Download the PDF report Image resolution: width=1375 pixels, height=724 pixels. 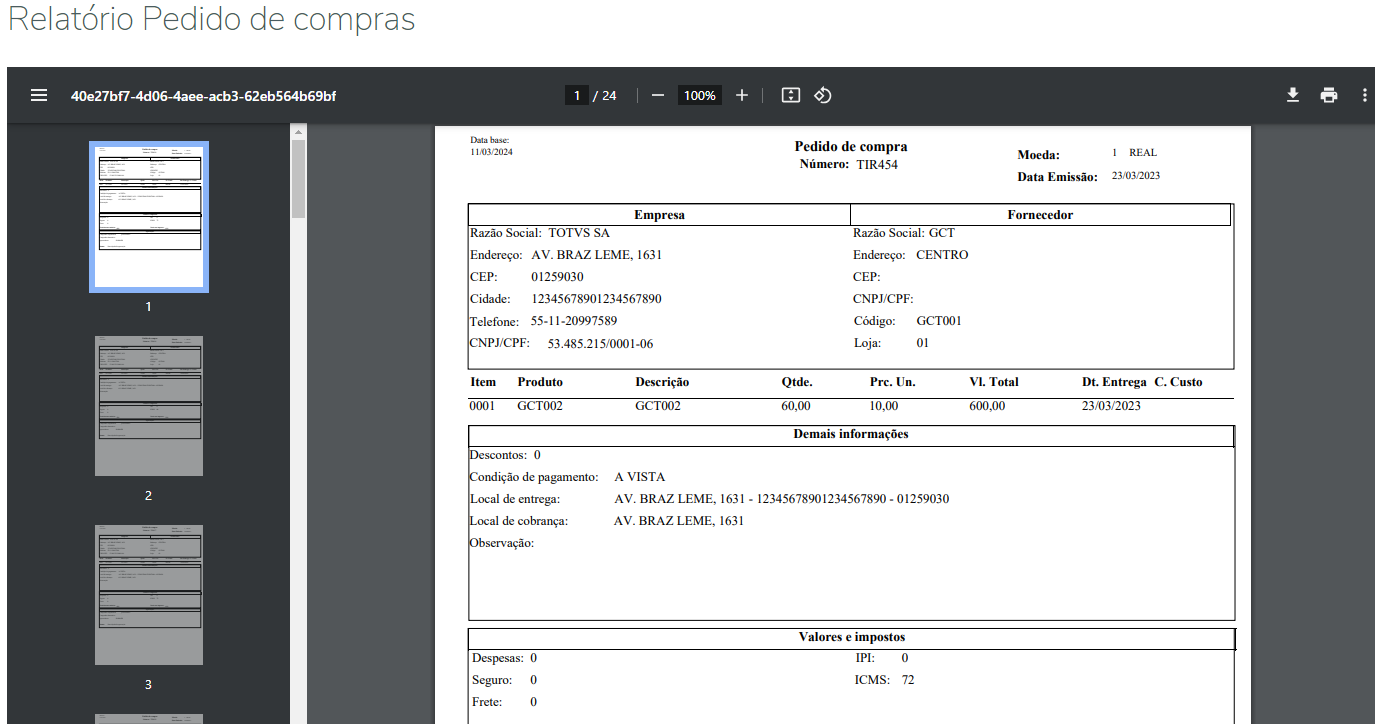pyautogui.click(x=1293, y=95)
